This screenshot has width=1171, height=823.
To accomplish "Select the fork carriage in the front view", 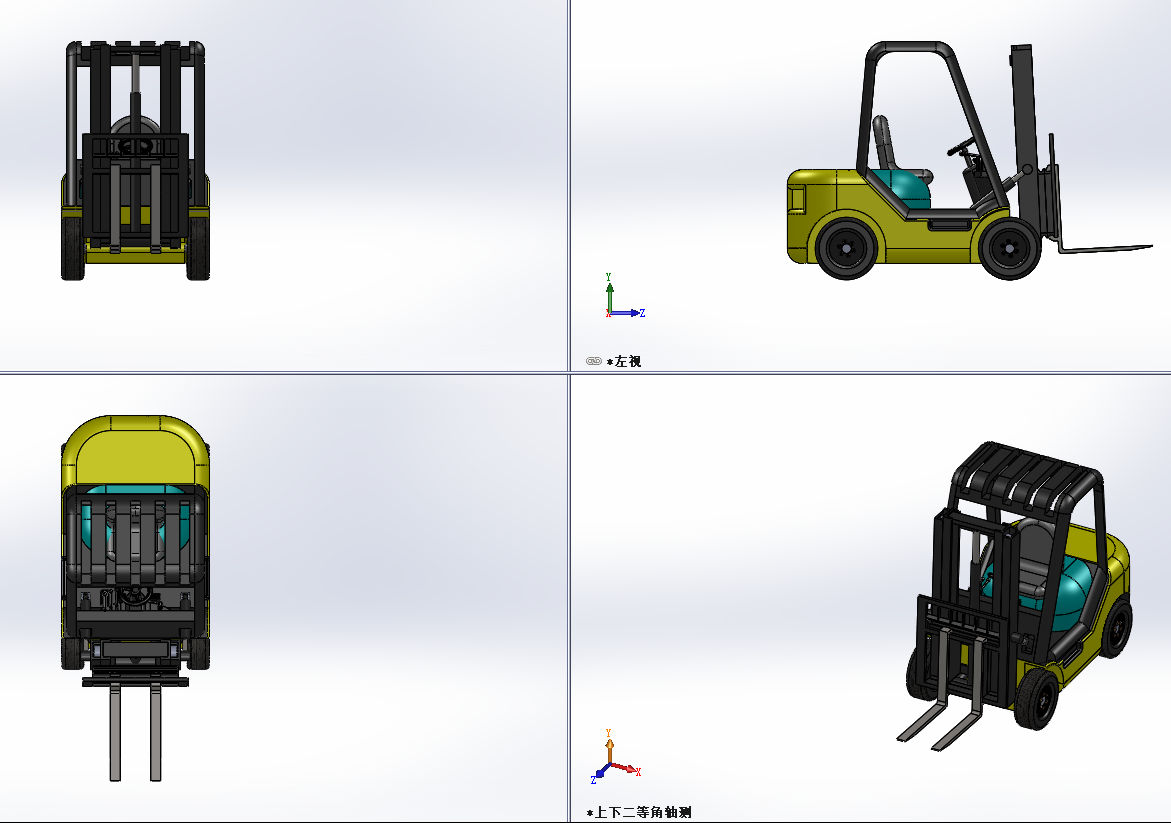I will click(x=135, y=187).
